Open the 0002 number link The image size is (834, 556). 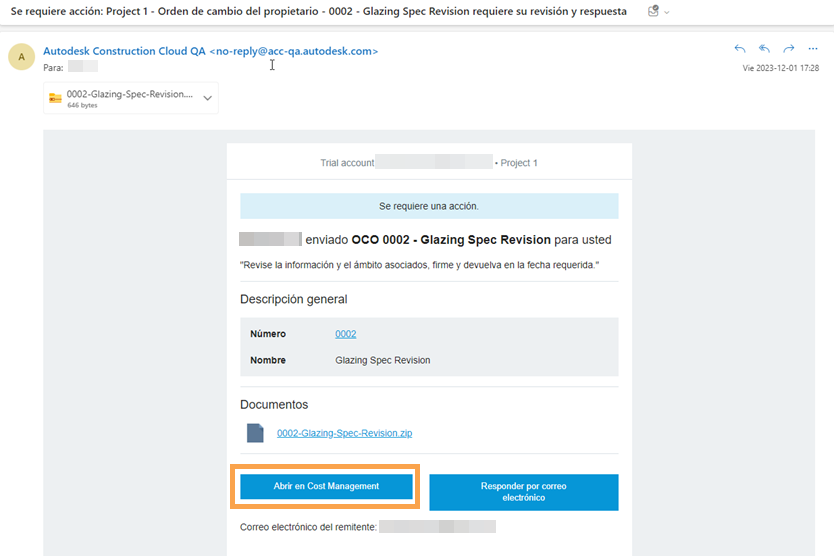[x=346, y=334]
